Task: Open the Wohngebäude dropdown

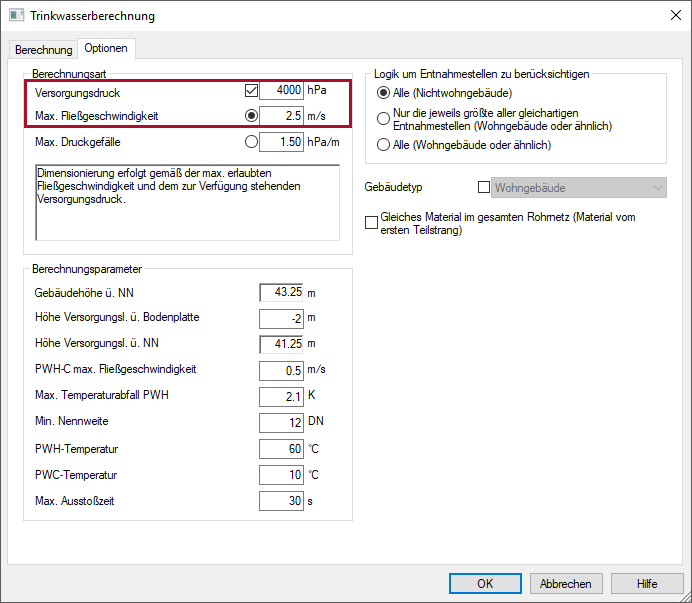Action: (579, 188)
